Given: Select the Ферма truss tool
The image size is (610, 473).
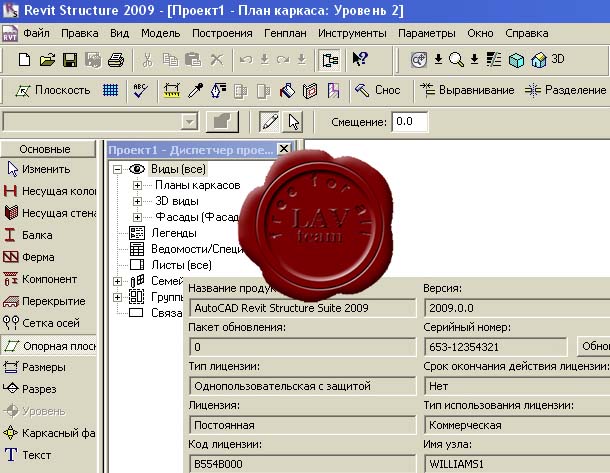Looking at the screenshot, I should pyautogui.click(x=30, y=257).
